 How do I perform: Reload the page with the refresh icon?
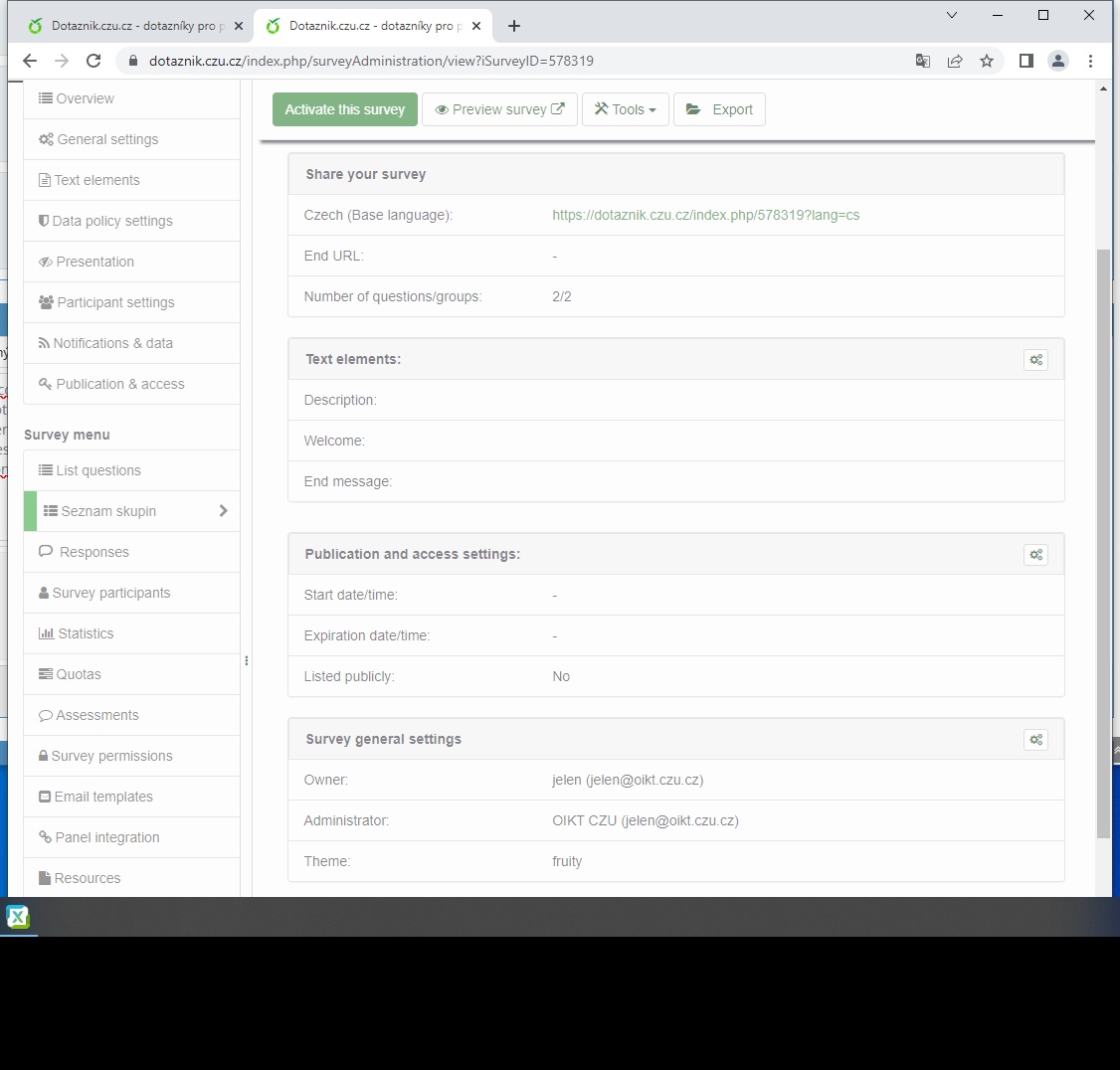pos(93,61)
